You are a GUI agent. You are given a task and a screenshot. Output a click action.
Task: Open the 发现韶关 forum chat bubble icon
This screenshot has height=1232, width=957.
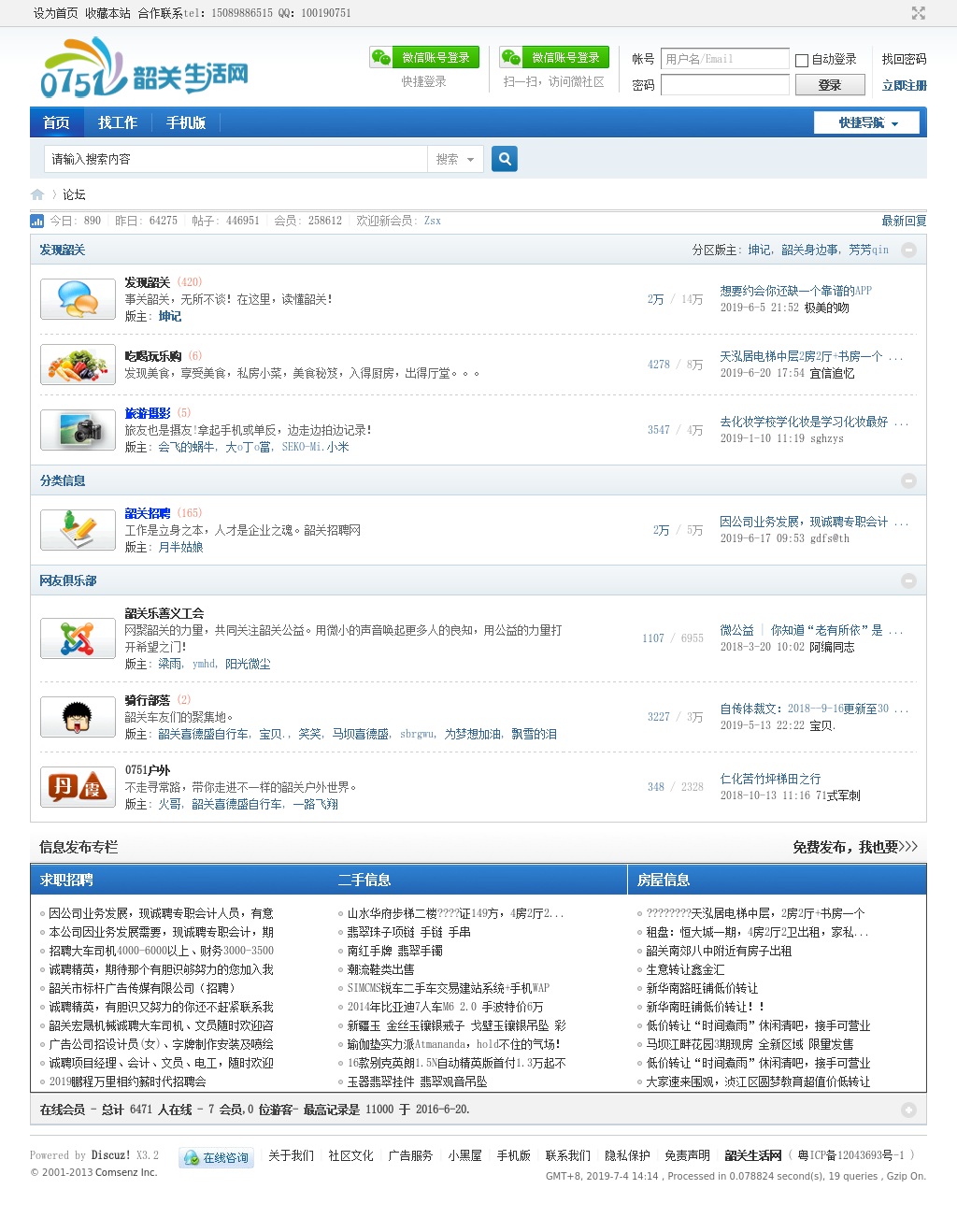coord(78,299)
